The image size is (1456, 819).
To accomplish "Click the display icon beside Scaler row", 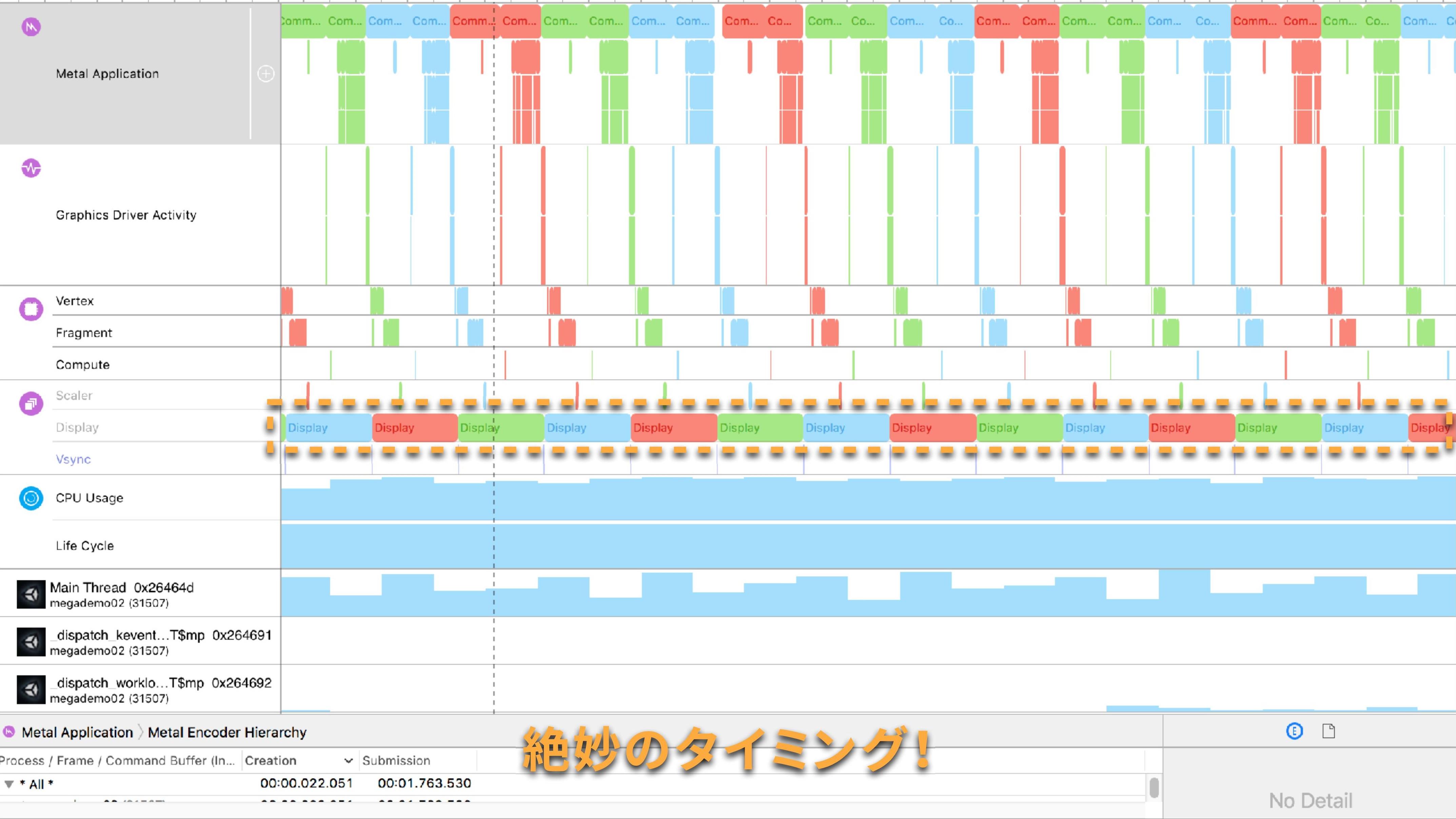I will (x=31, y=403).
